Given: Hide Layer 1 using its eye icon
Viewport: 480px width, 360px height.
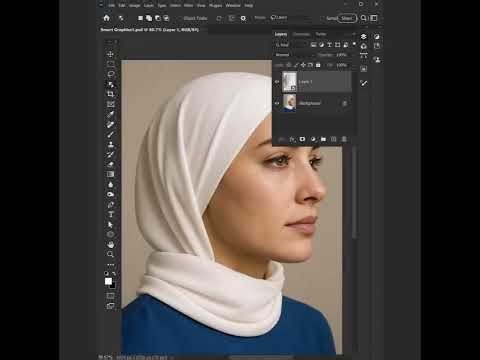Looking at the screenshot, I should (277, 82).
